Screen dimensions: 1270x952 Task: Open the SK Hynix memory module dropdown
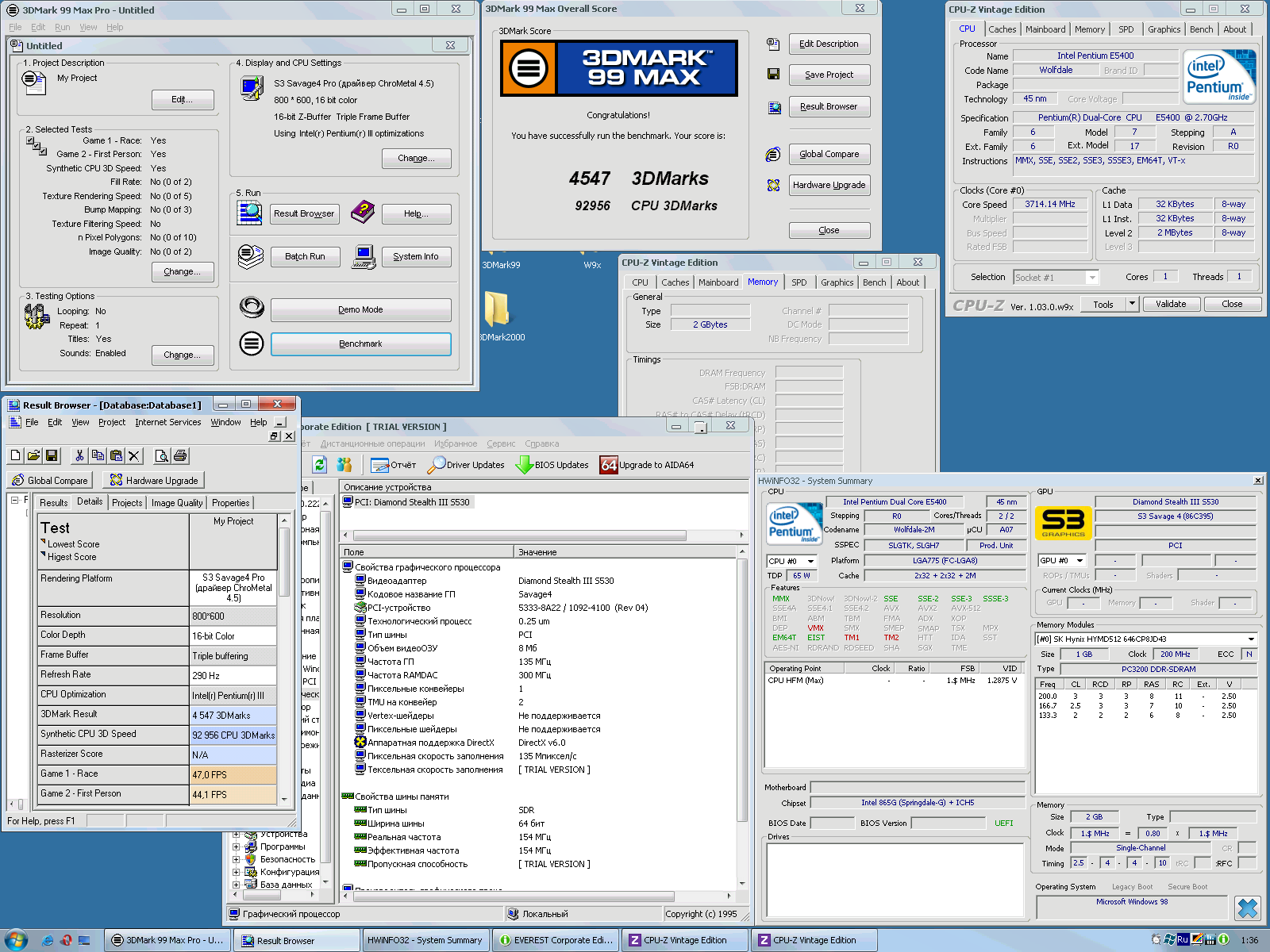1251,639
